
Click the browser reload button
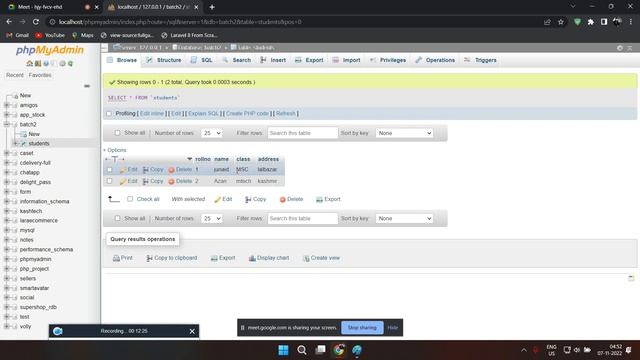[x=36, y=22]
